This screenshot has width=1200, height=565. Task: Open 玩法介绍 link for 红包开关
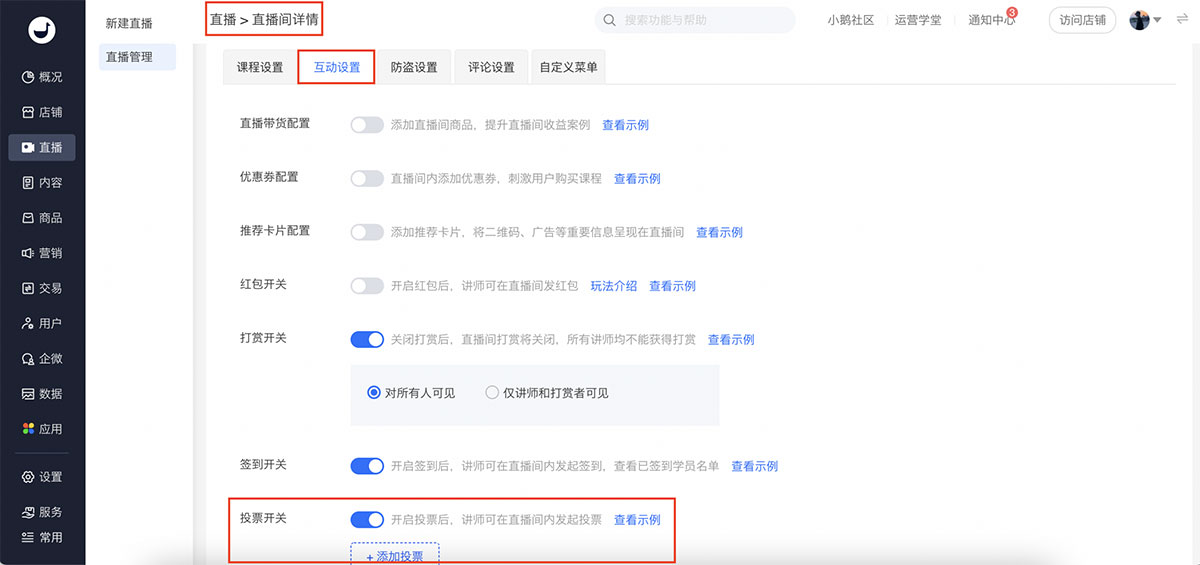[613, 286]
